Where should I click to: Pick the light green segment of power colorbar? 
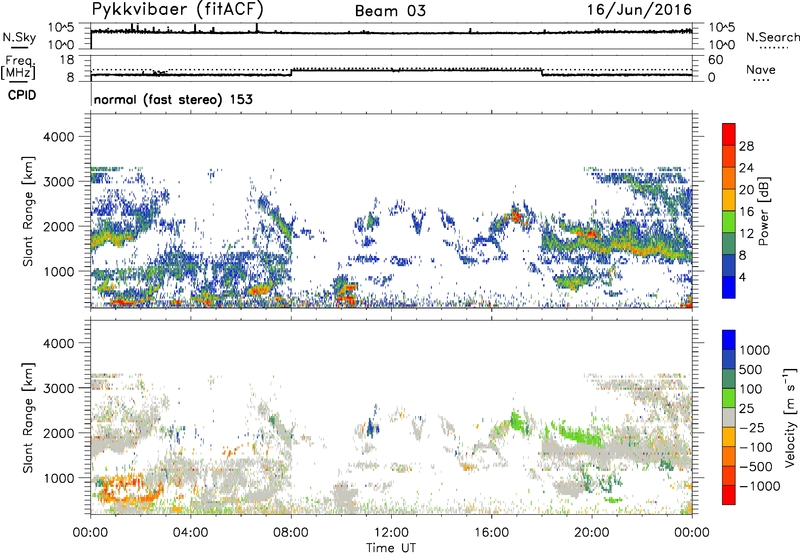729,222
